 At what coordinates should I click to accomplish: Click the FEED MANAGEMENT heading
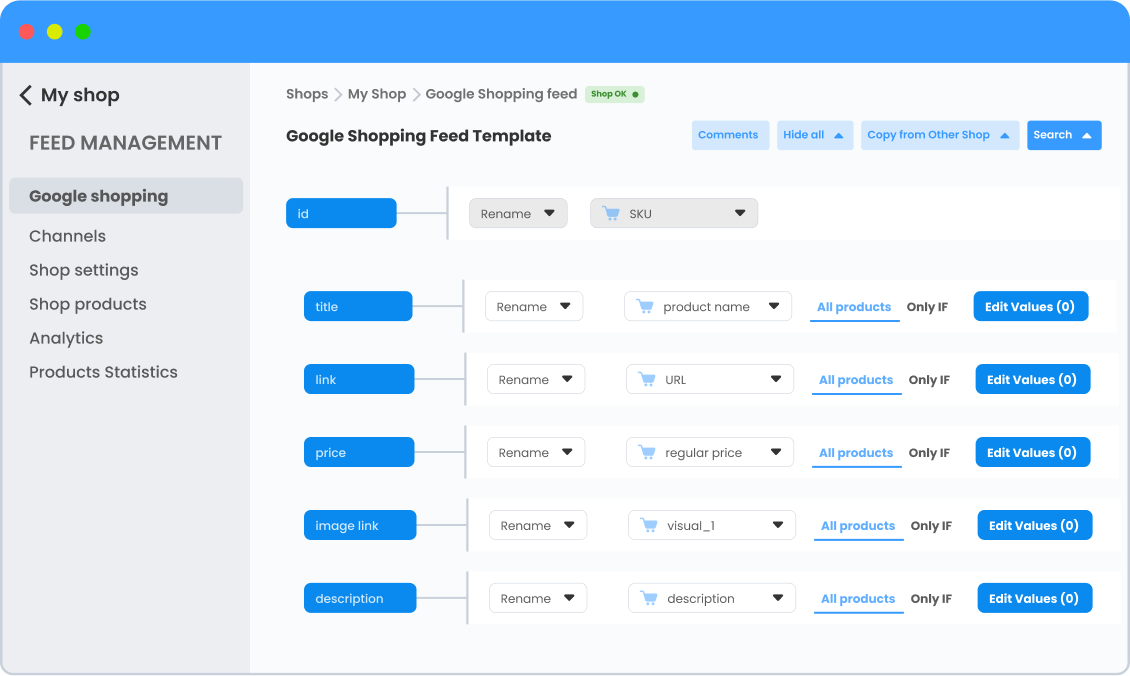125,143
